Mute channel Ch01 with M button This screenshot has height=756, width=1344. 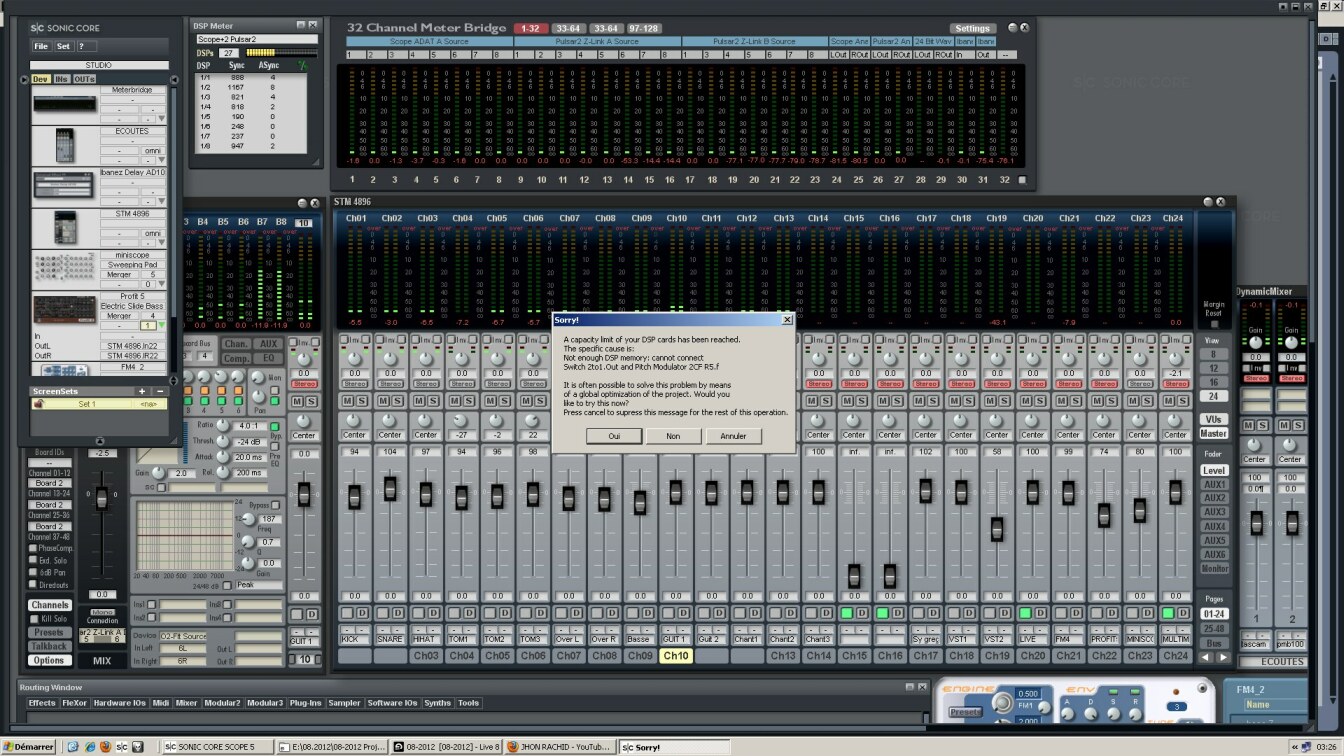coord(346,401)
